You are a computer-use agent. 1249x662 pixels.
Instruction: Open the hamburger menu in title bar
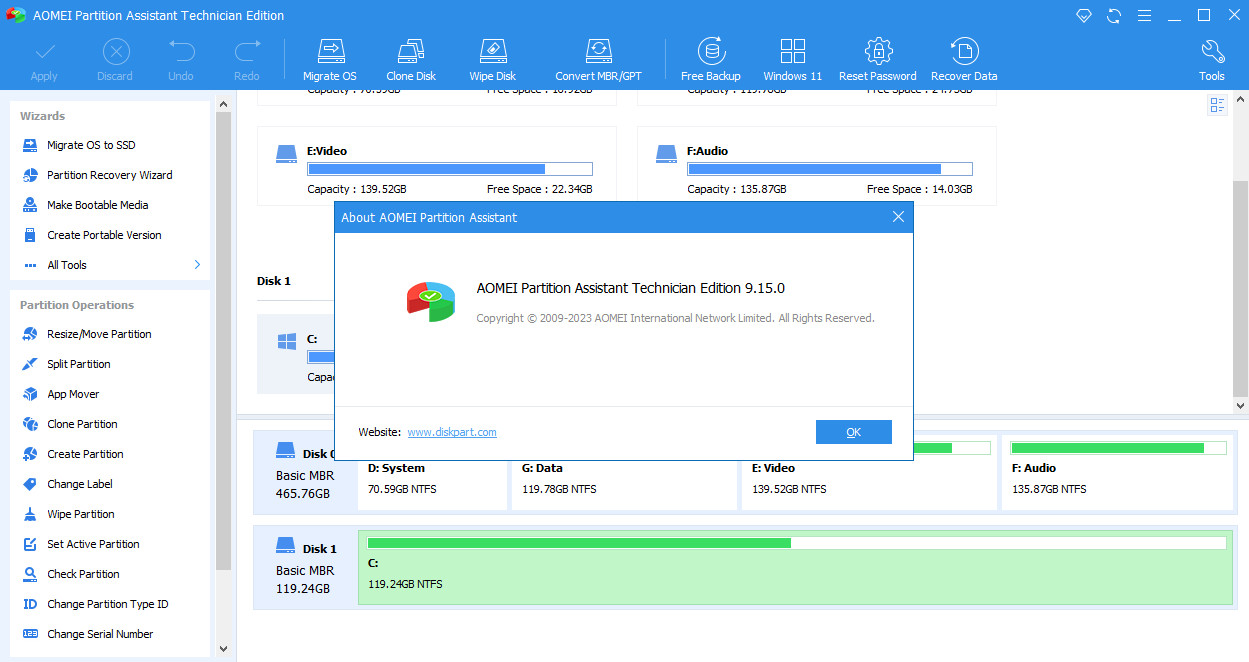tap(1144, 15)
